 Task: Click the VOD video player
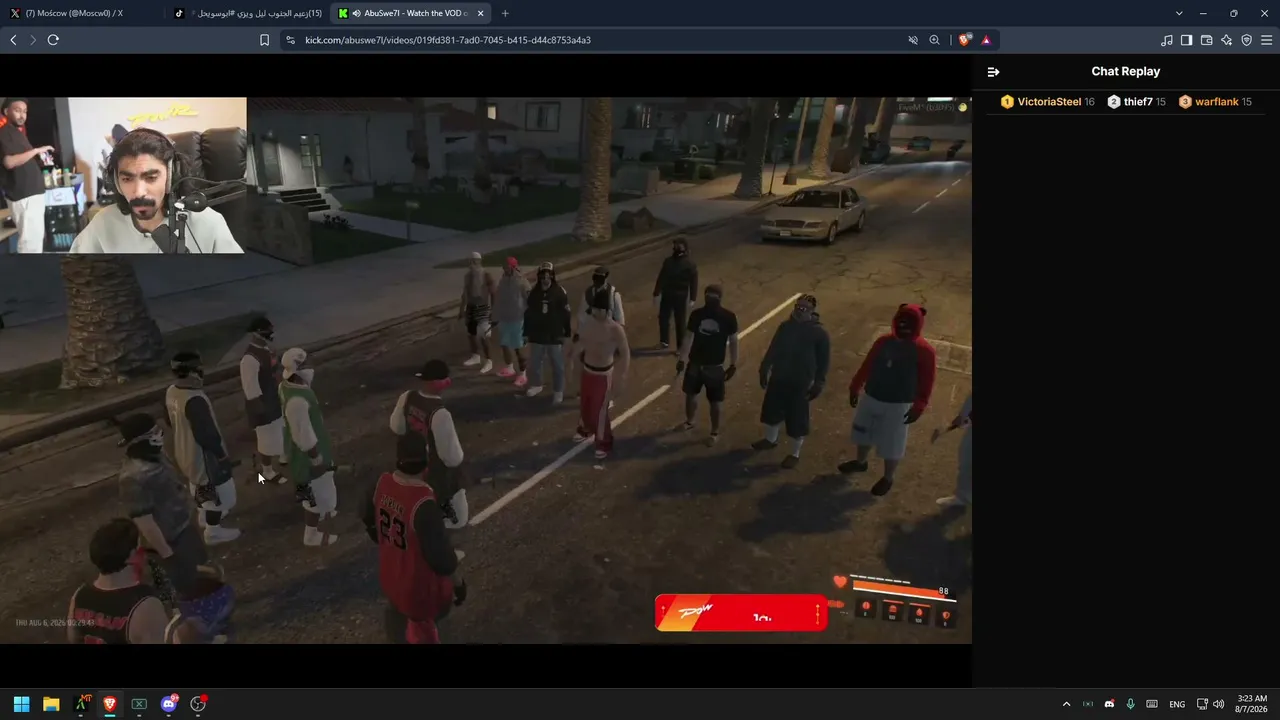tap(486, 370)
